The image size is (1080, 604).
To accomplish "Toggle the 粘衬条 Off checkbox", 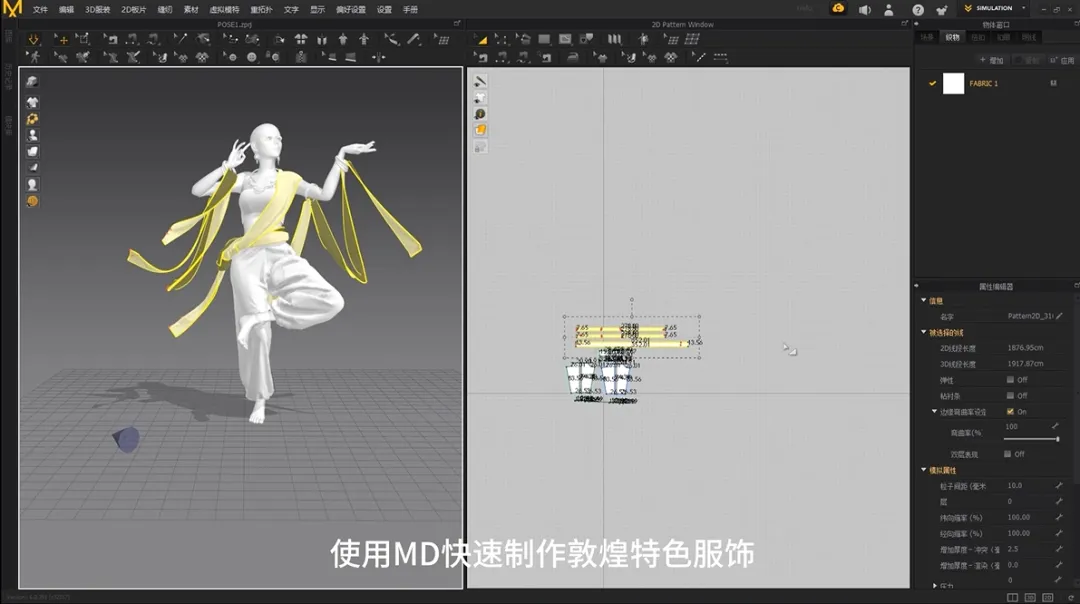I will tap(1010, 395).
